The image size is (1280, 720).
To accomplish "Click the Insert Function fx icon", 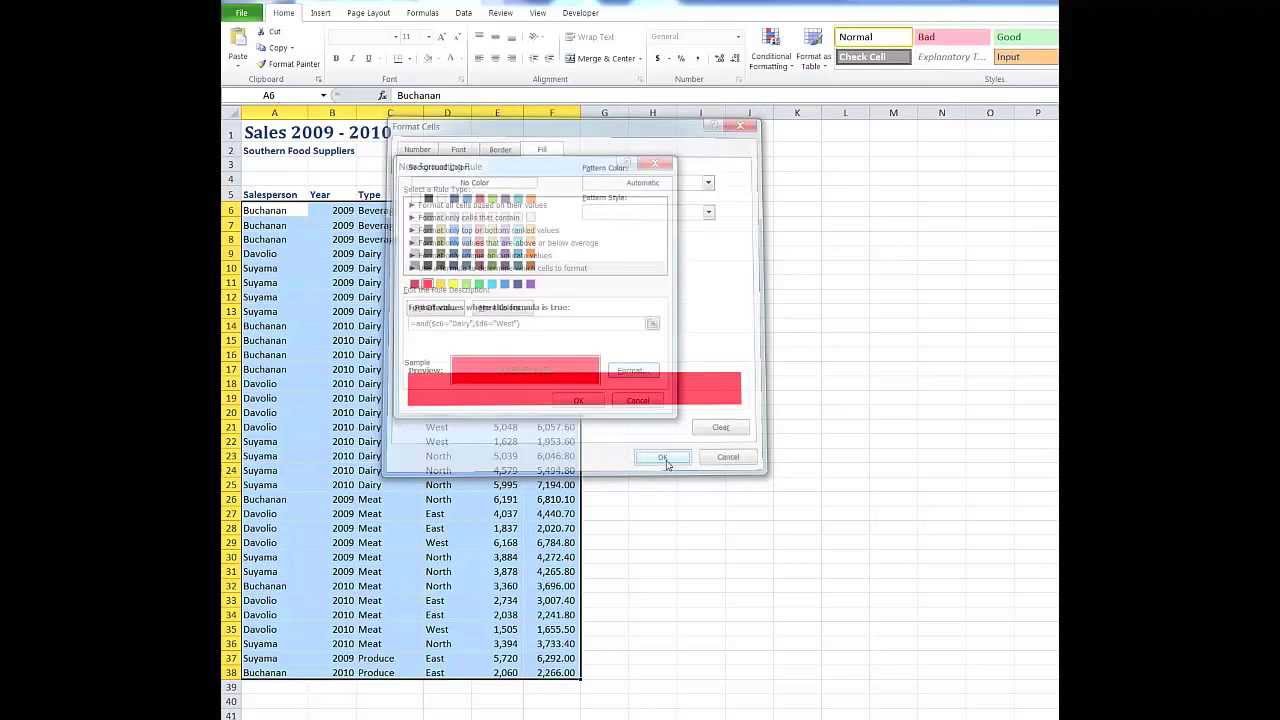I will click(x=382, y=96).
